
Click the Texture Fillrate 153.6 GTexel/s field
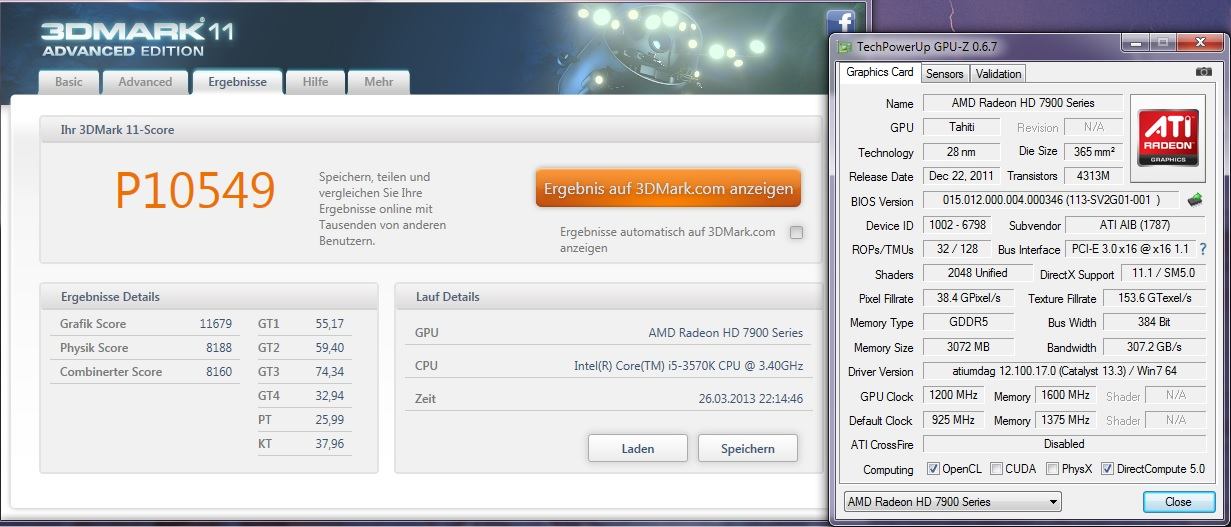click(1154, 298)
